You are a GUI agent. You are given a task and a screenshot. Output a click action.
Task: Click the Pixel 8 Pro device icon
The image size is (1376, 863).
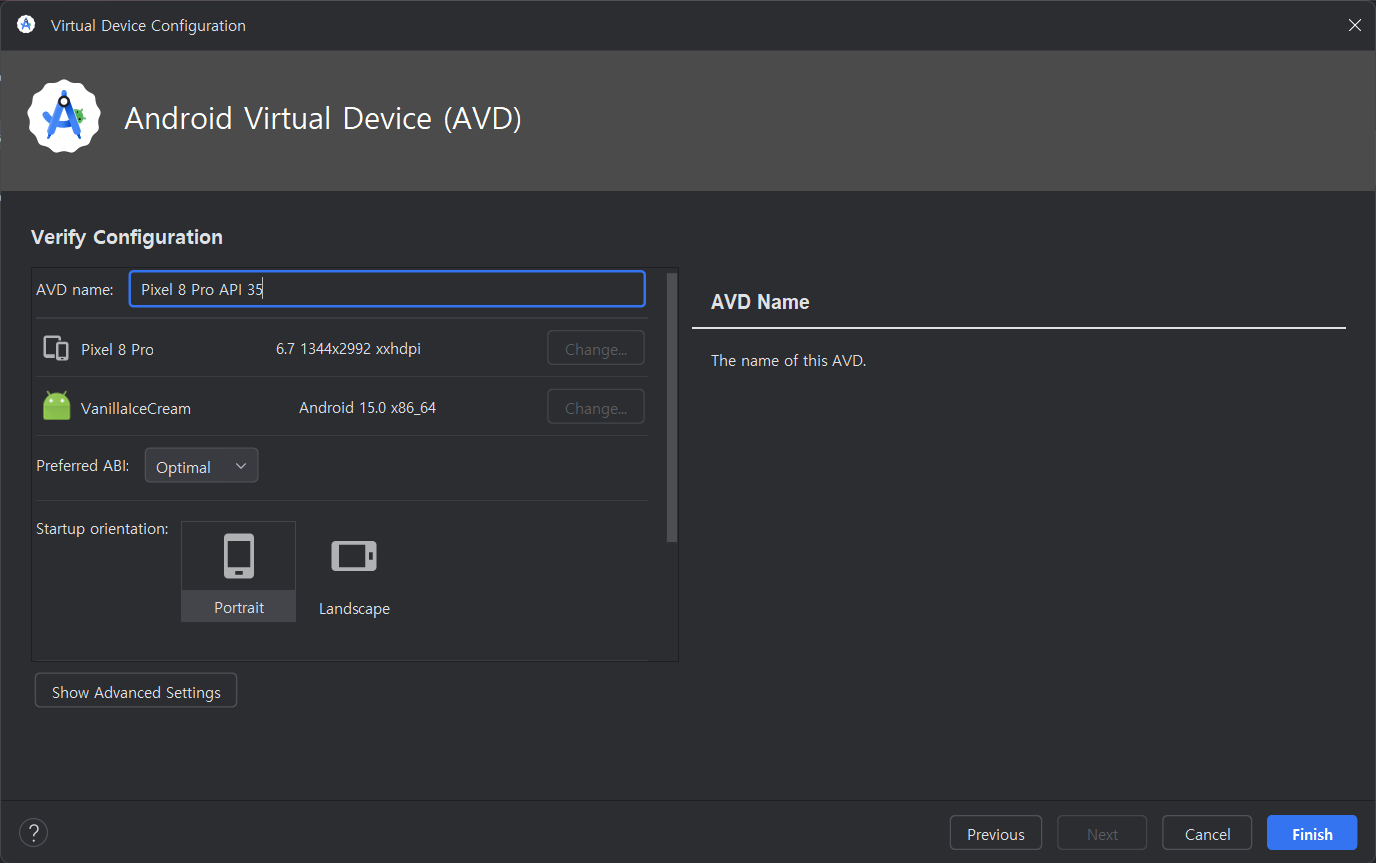pos(56,349)
